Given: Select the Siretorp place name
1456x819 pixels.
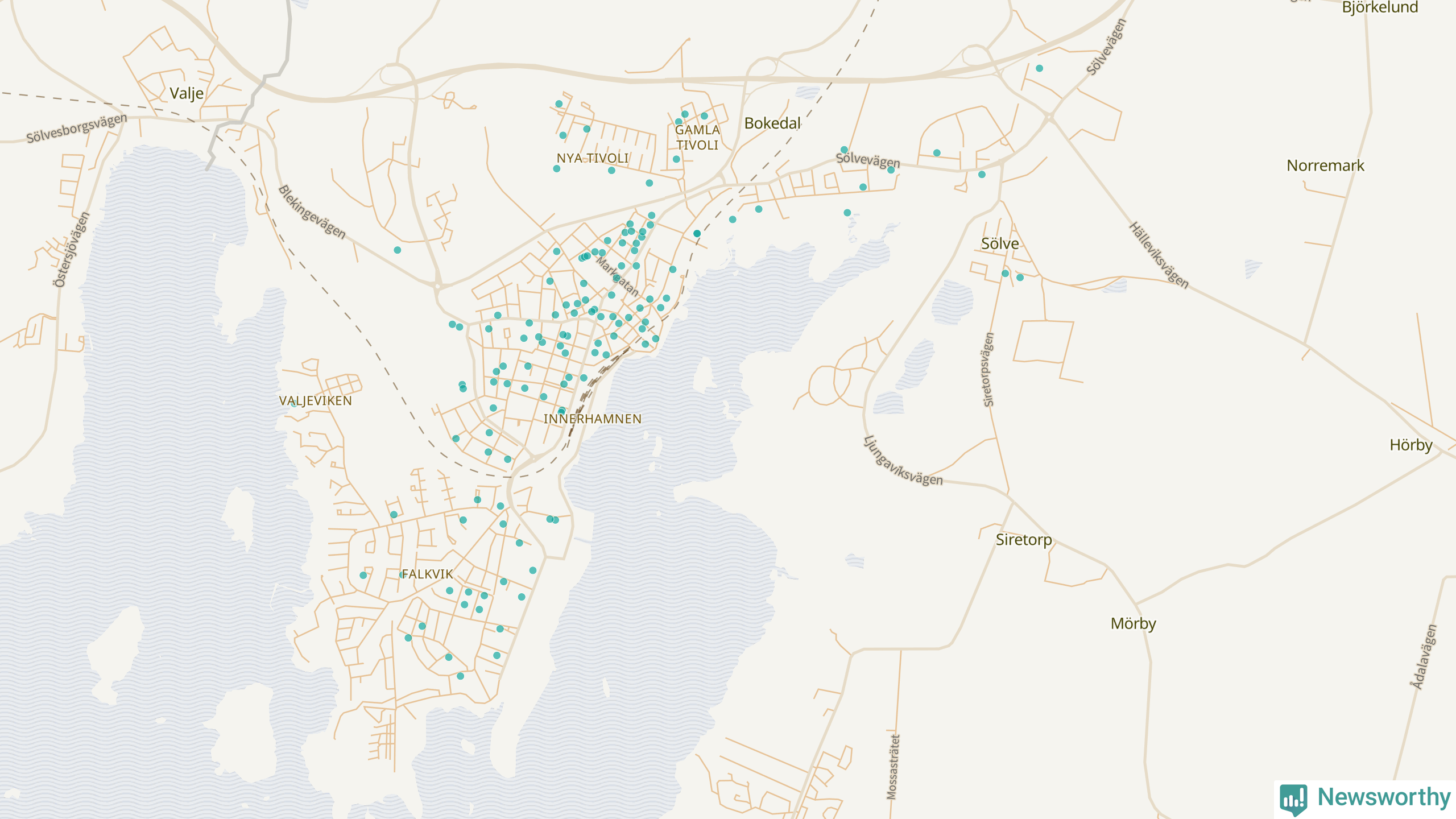Looking at the screenshot, I should point(1023,540).
